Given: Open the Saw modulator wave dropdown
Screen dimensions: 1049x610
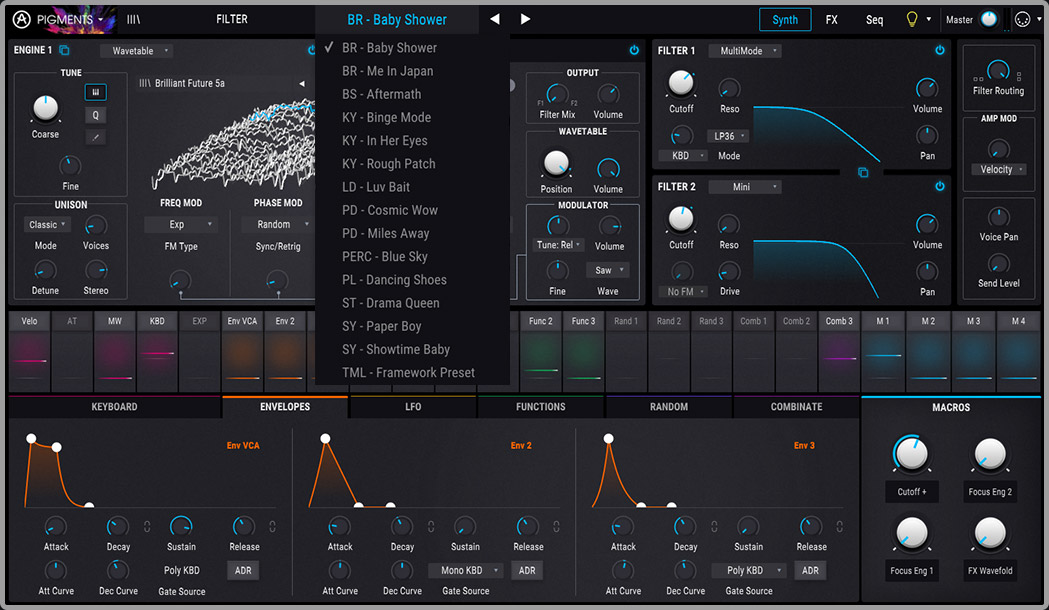Looking at the screenshot, I should coord(607,270).
